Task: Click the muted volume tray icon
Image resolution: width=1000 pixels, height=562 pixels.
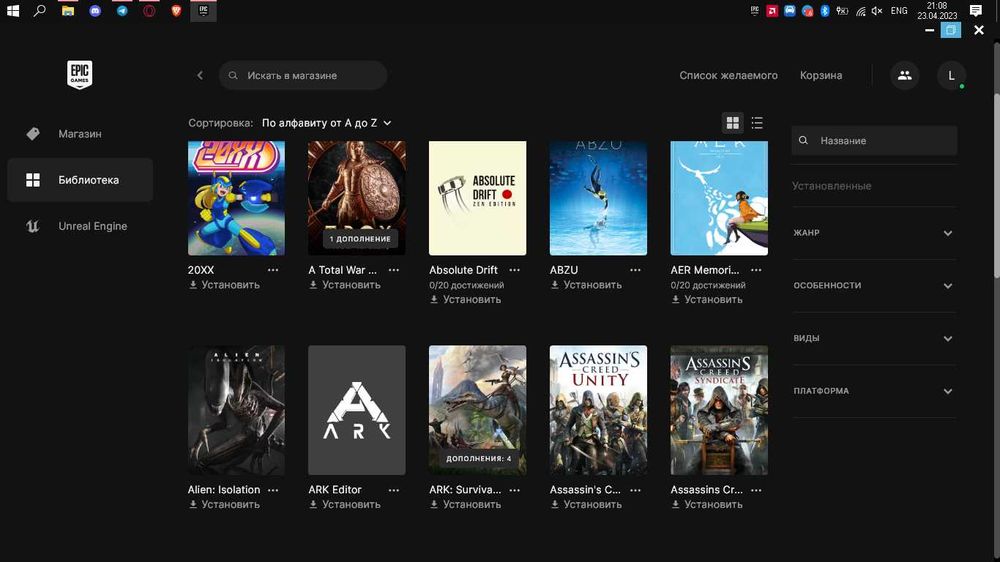Action: tap(877, 11)
